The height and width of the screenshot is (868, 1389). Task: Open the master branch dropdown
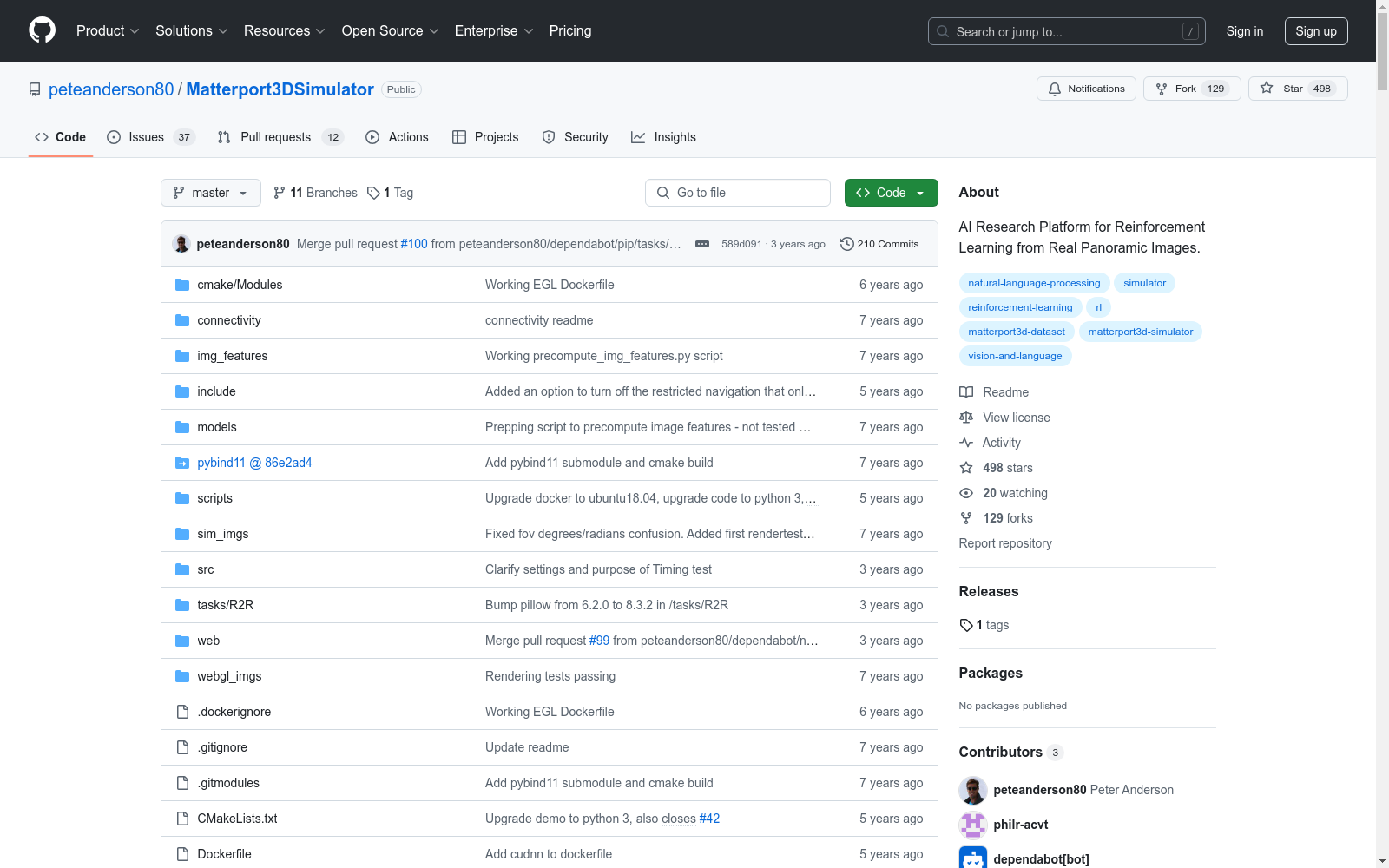[211, 193]
